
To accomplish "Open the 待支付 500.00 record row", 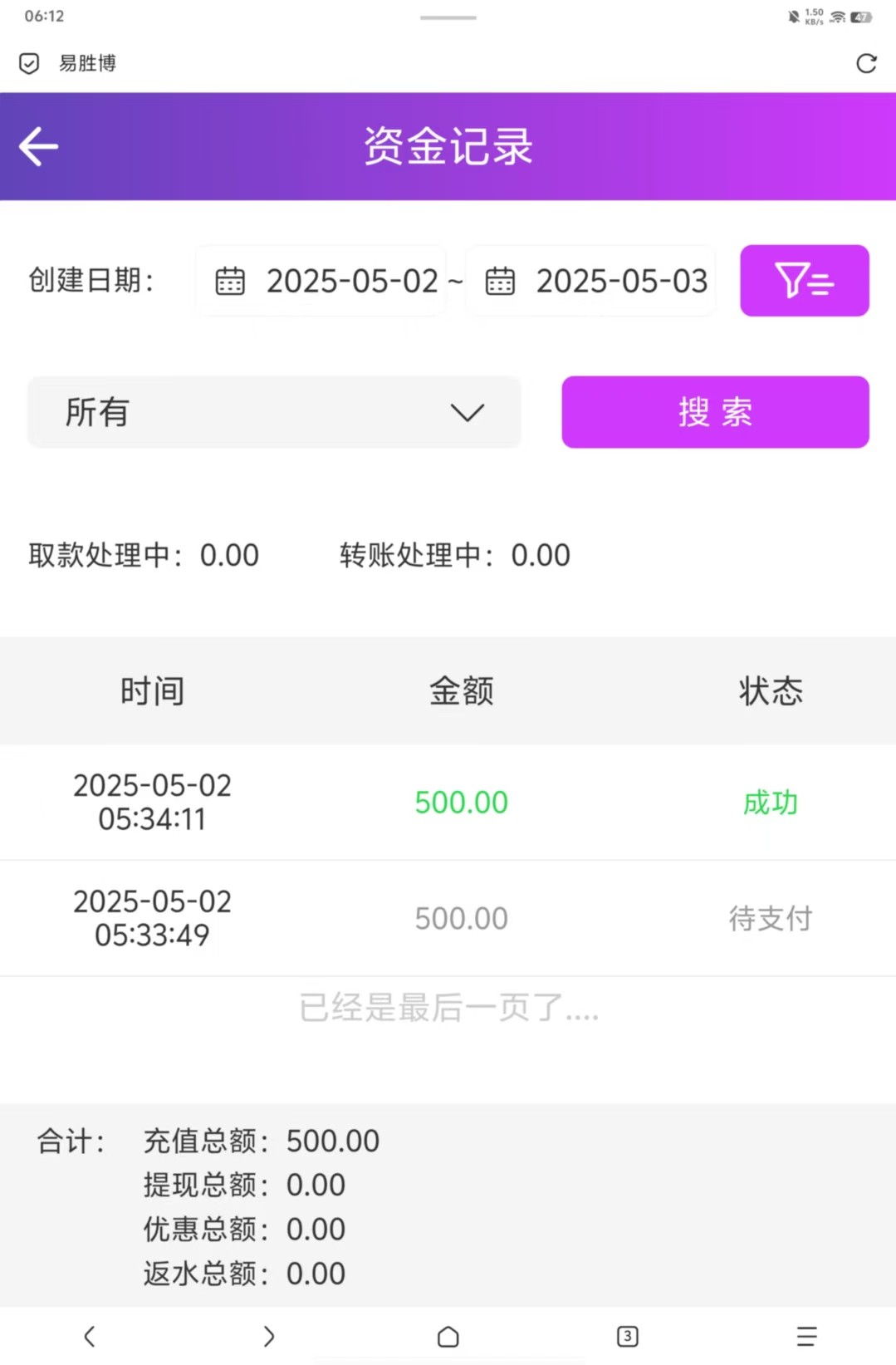I will 448,918.
